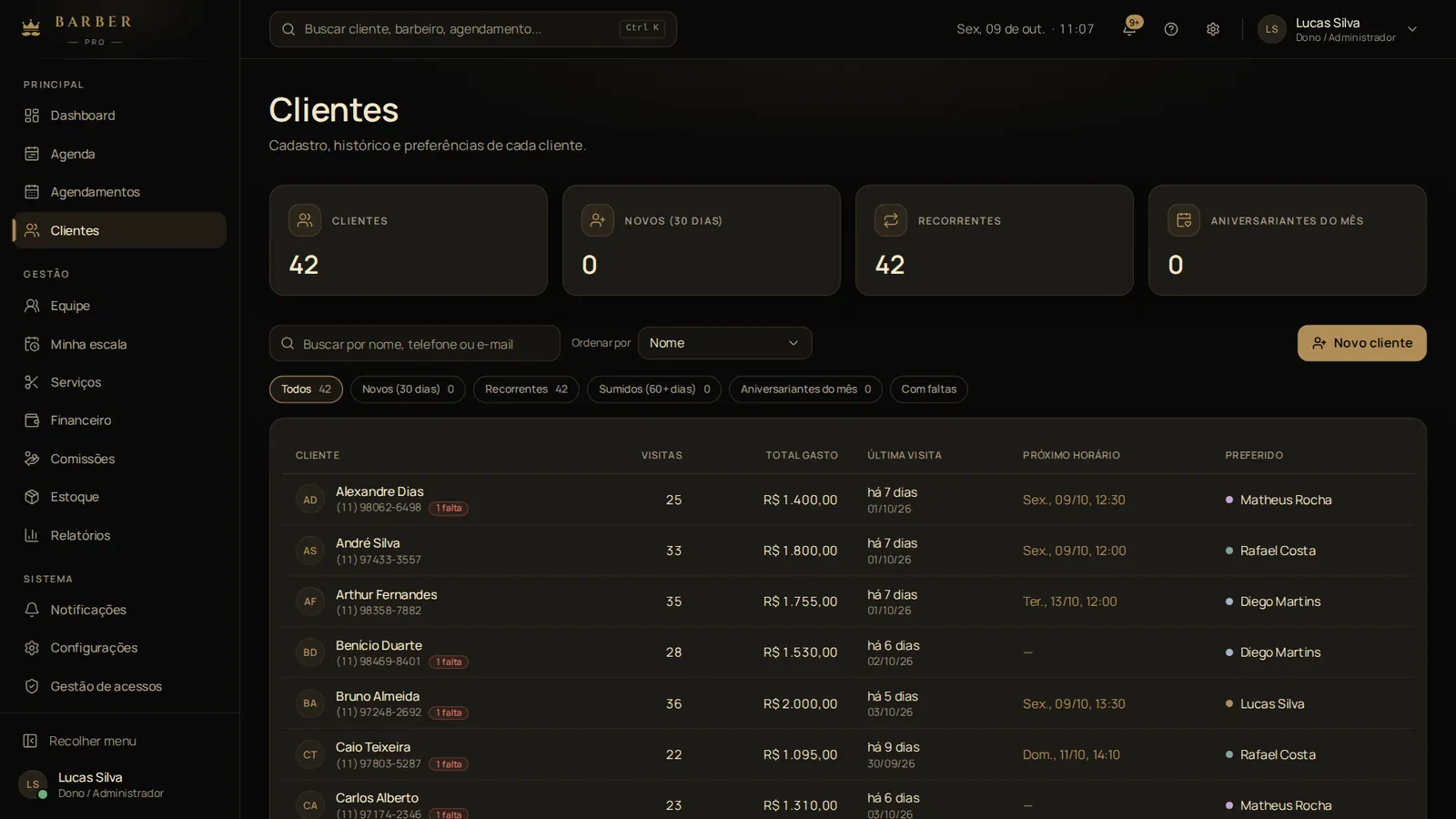Viewport: 1456px width, 819px height.
Task: Open the settings gear in top bar
Action: (x=1213, y=29)
